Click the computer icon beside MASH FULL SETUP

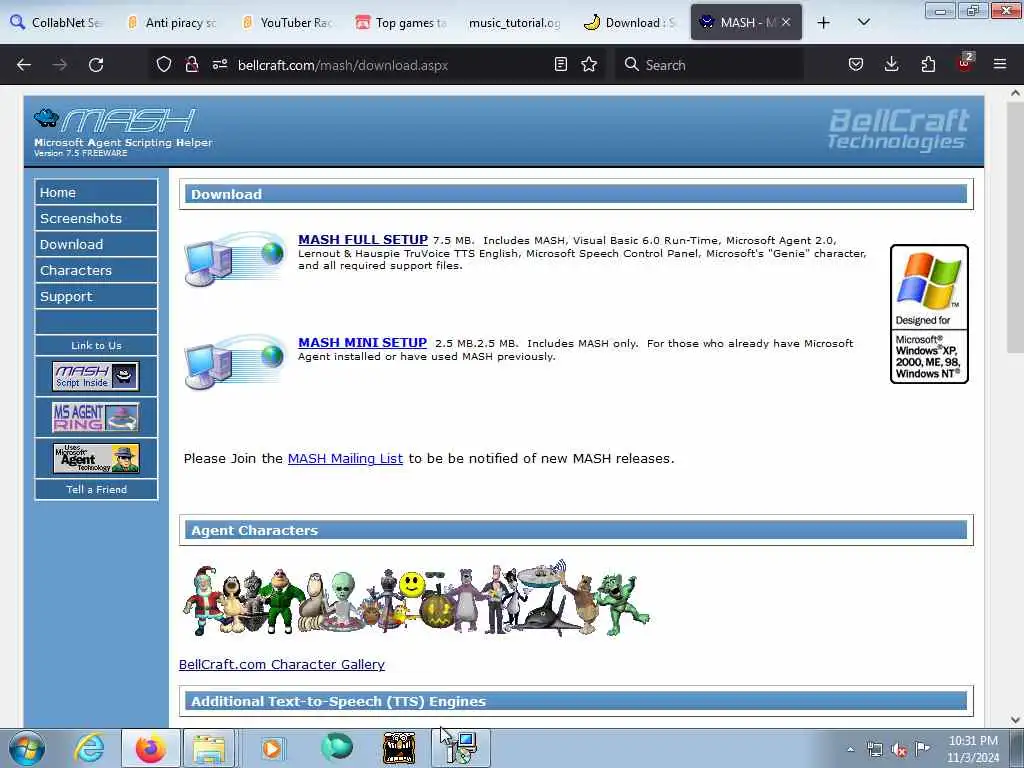tap(234, 259)
